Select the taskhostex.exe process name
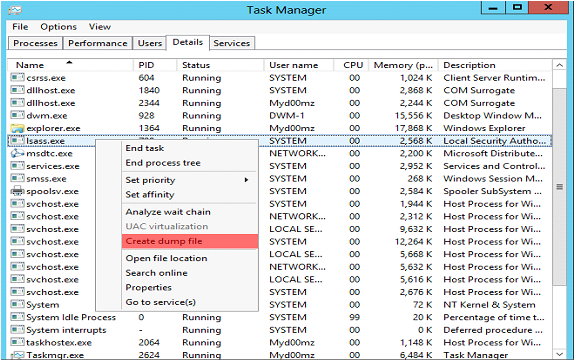The image size is (574, 360). click(x=59, y=342)
